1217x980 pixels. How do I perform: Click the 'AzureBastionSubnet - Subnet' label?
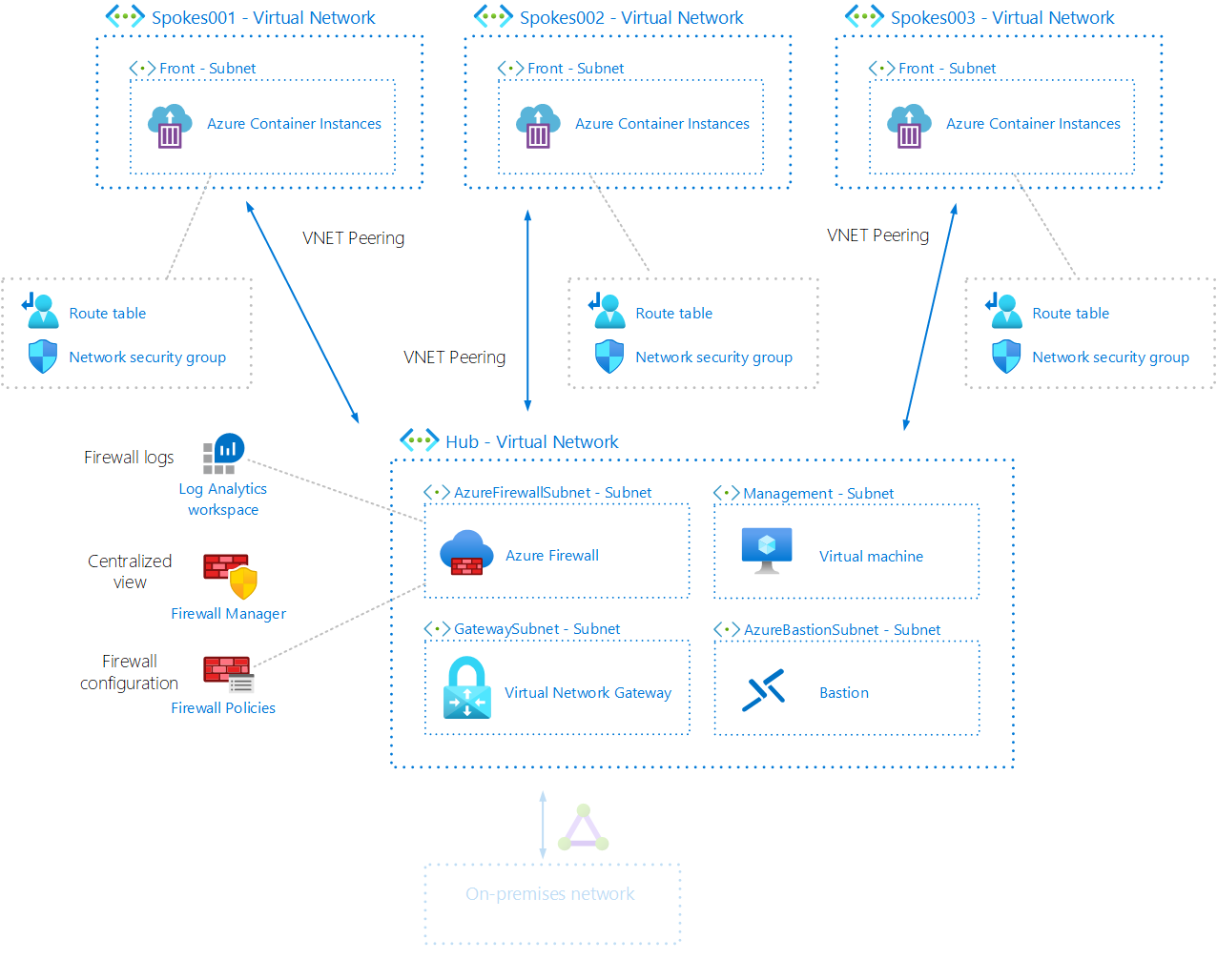tap(842, 630)
